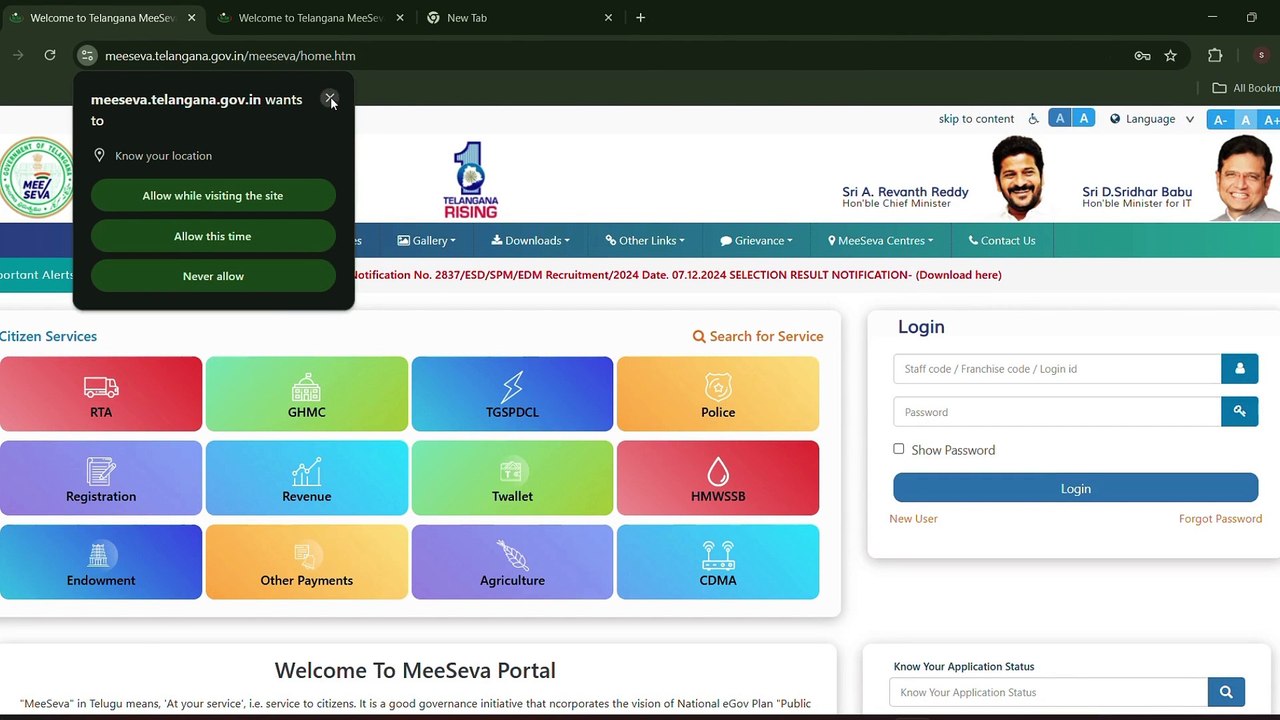Click skip to content link
Screen dimensions: 1280x720
point(976,119)
